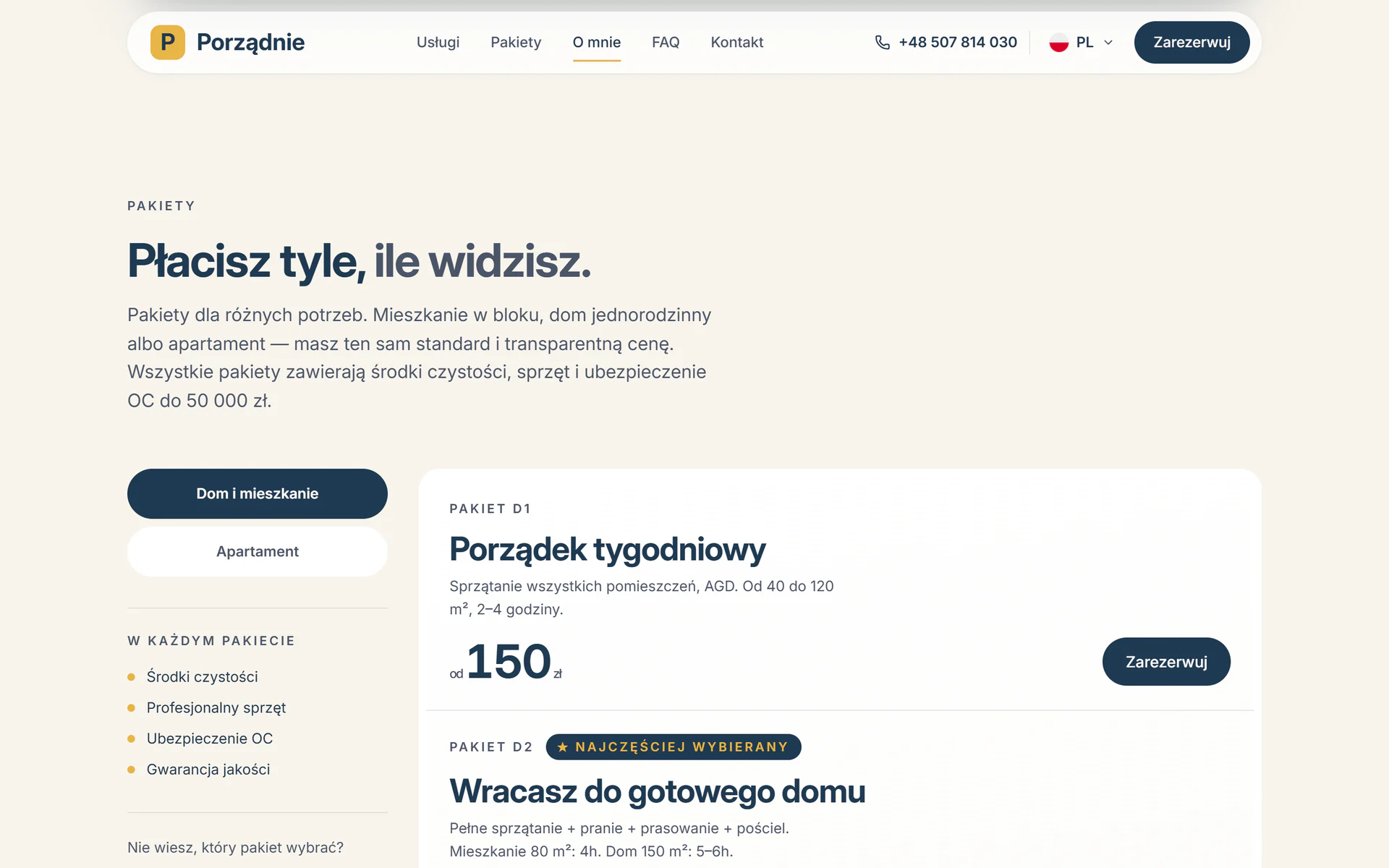Click the Profesjonalny sprzęt list item
This screenshot has height=868, width=1389.
click(x=216, y=707)
